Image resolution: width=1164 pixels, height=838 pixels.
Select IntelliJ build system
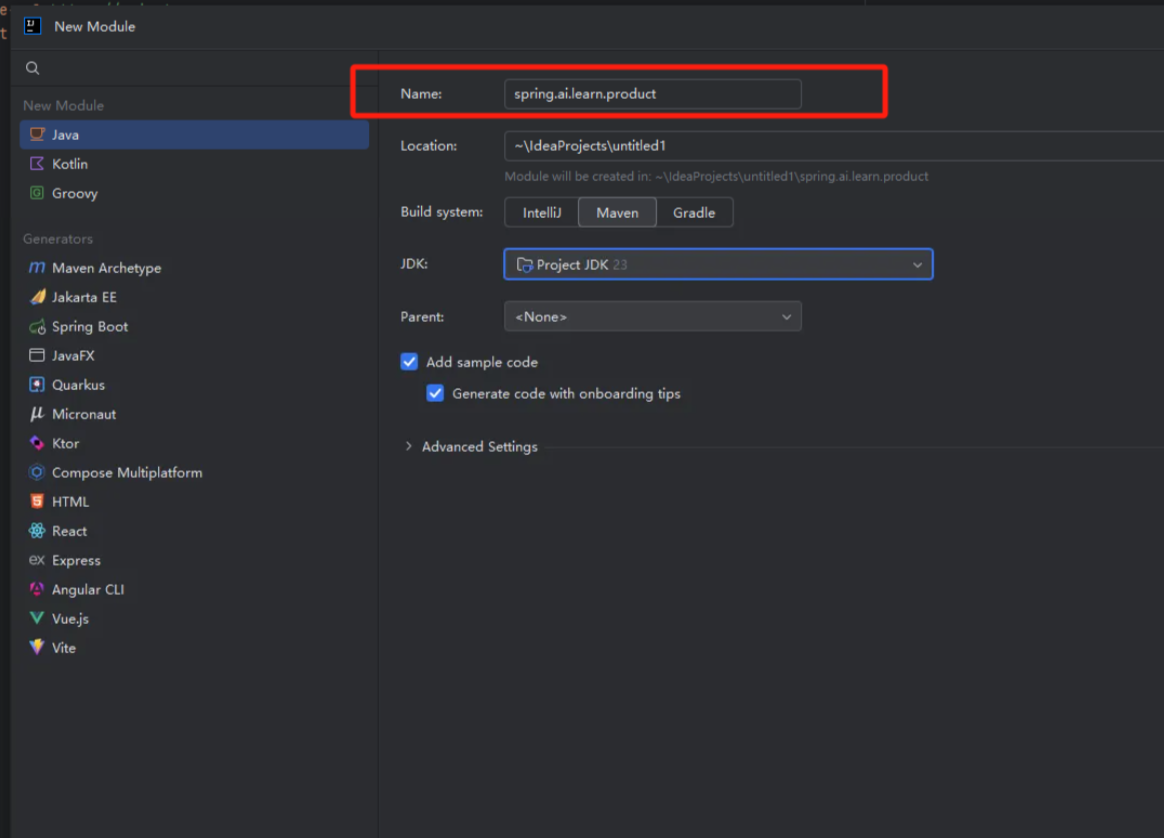click(541, 212)
